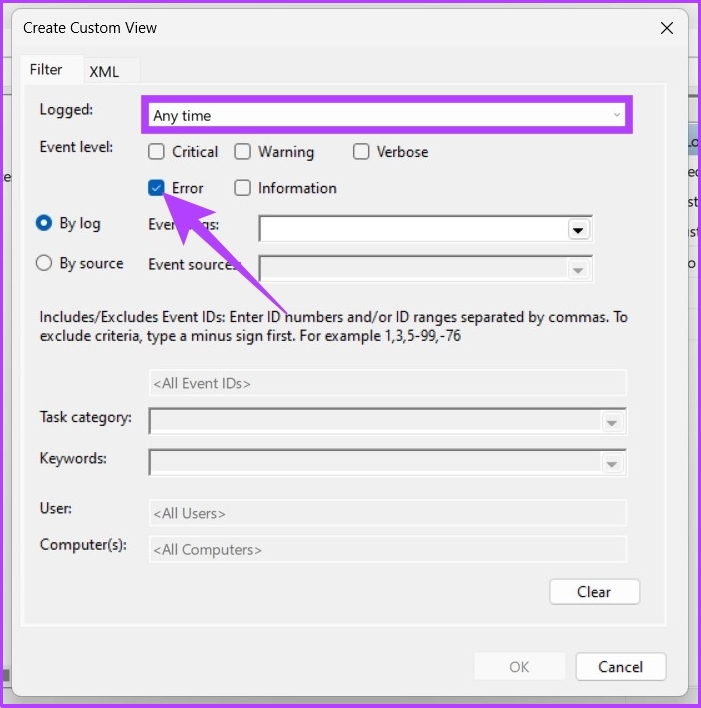Viewport: 701px width, 708px height.
Task: Choose the By source radio option
Action: click(x=44, y=263)
